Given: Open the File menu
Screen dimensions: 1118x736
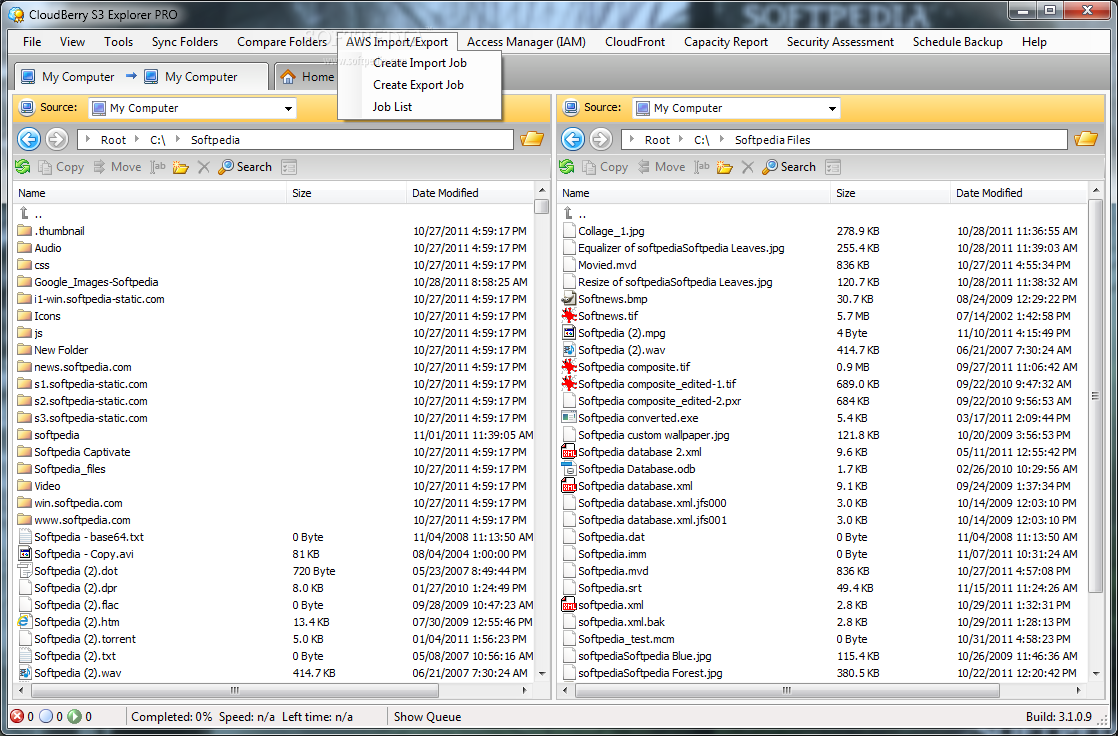Looking at the screenshot, I should pos(32,42).
